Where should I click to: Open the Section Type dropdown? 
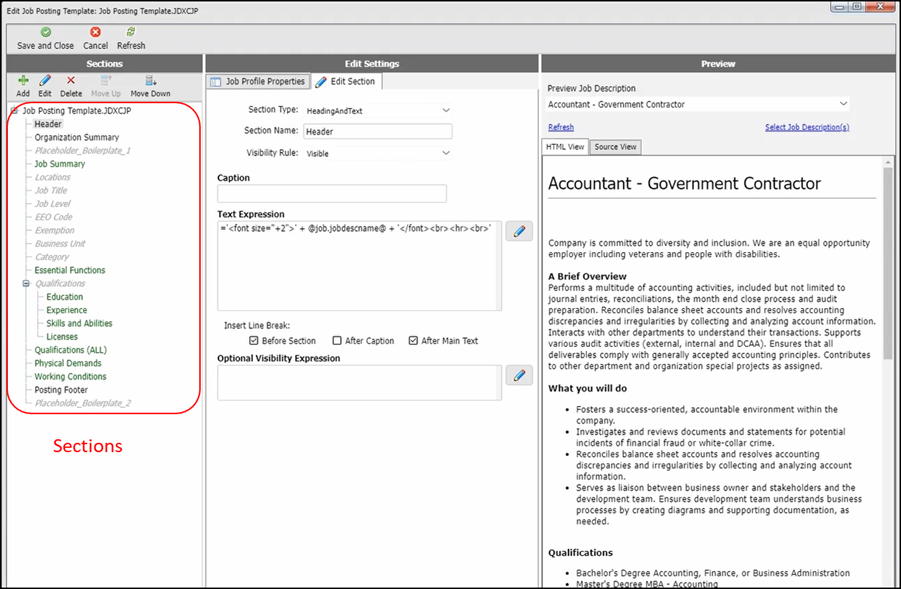(445, 110)
